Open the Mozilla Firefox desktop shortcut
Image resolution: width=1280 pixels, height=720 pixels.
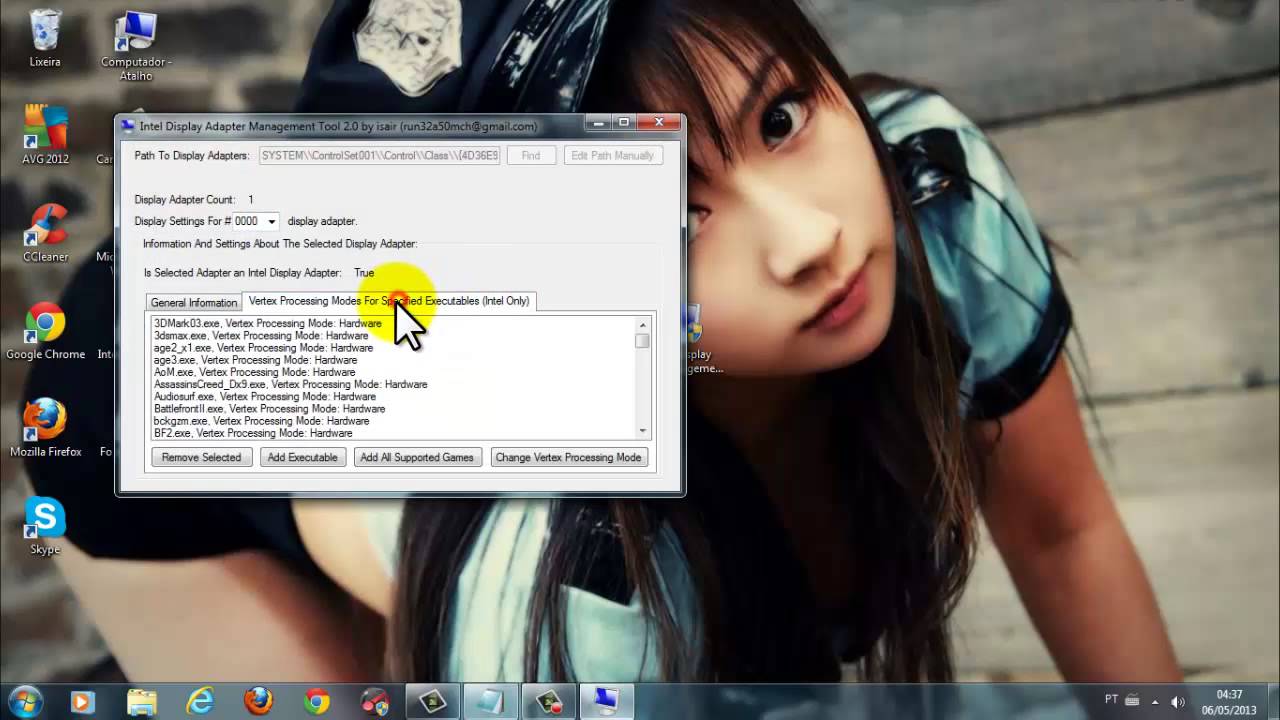pos(45,428)
